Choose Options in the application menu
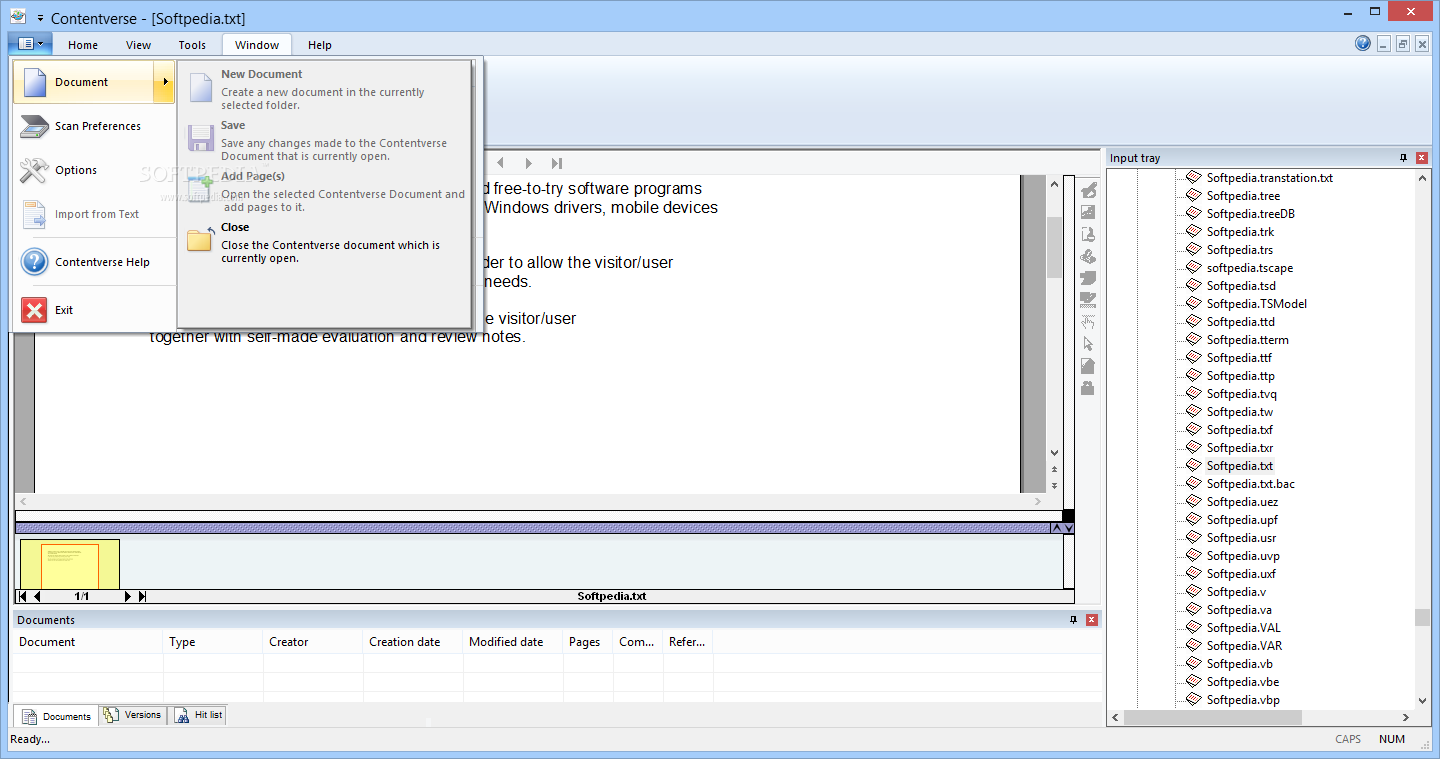 (94, 170)
